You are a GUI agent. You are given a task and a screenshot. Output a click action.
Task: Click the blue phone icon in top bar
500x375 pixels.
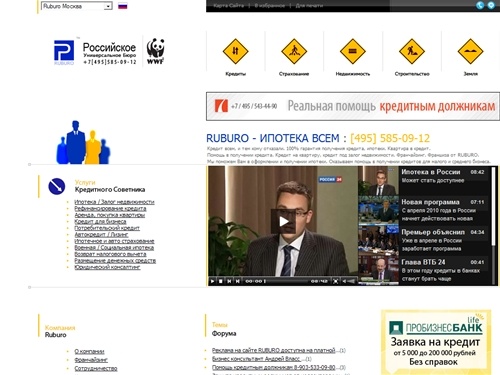tap(480, 5)
